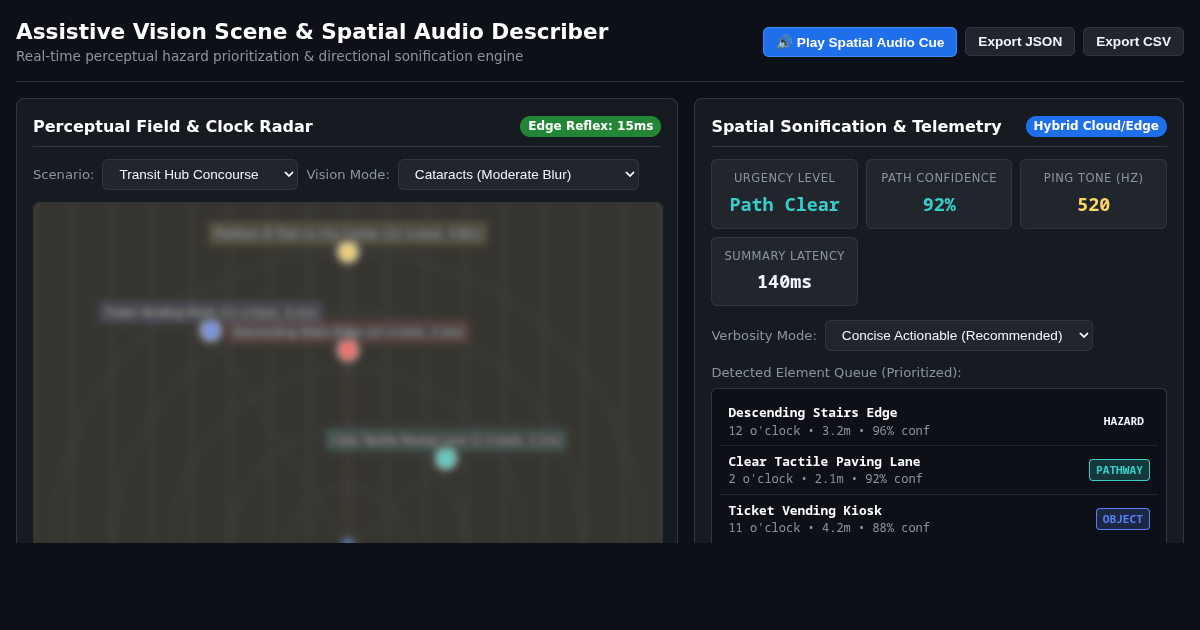Click the Path Confidence 92% card

click(x=939, y=194)
